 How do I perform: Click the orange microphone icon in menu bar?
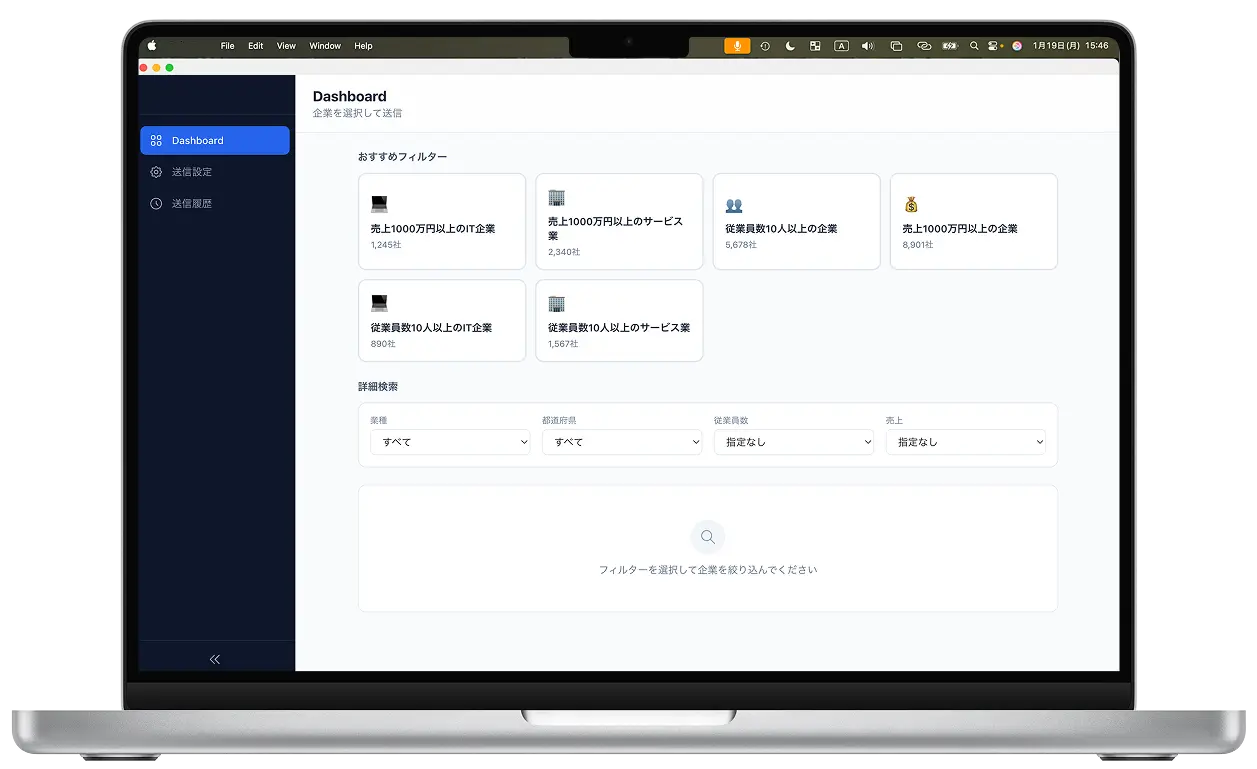(737, 46)
